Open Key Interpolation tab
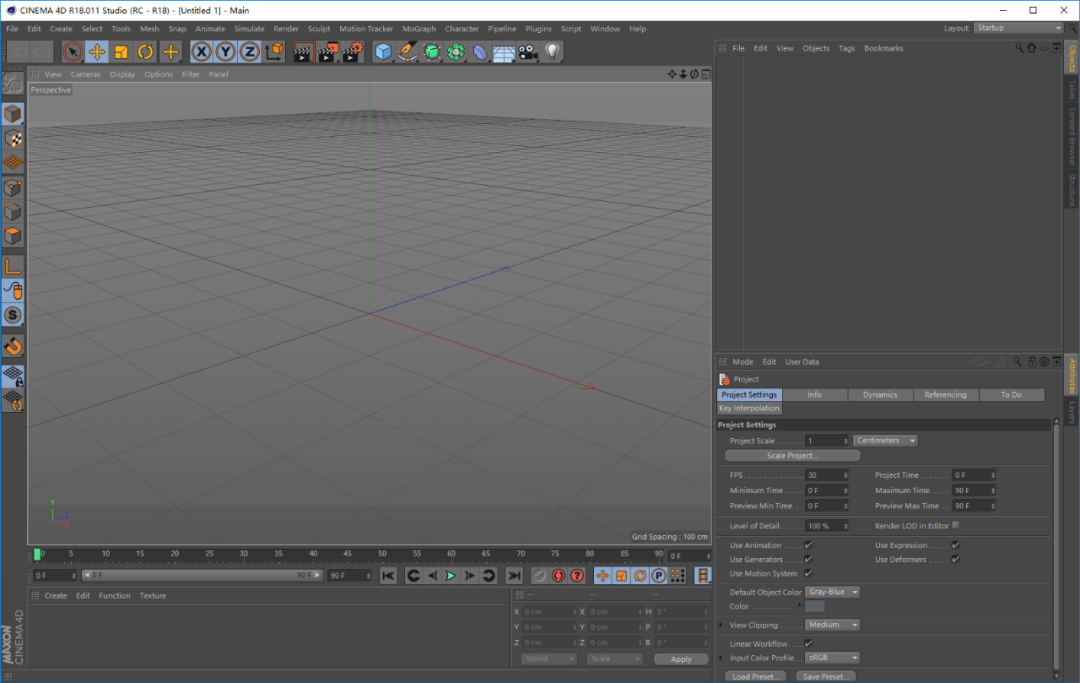Viewport: 1080px width, 683px height. (x=749, y=408)
